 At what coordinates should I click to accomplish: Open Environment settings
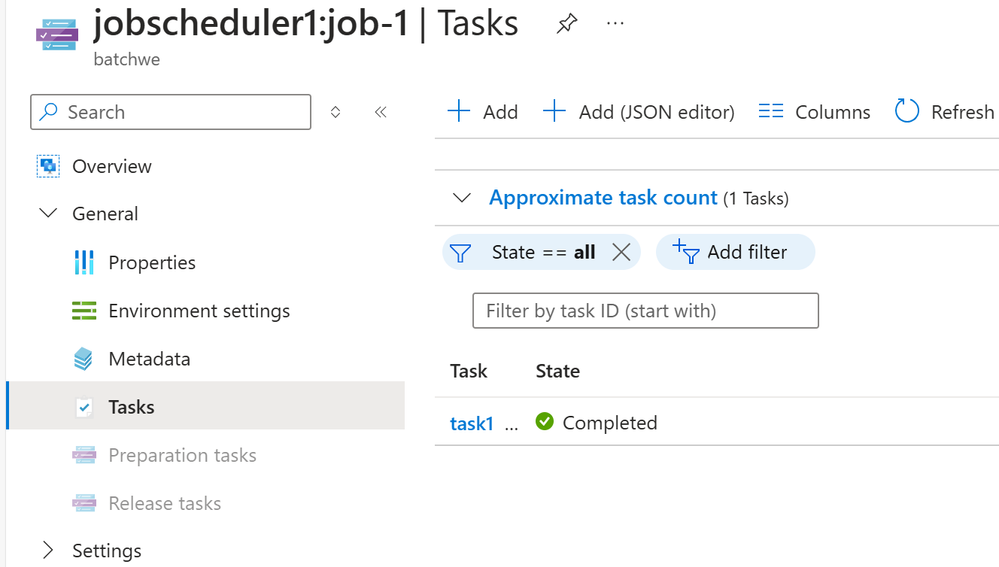click(x=199, y=311)
